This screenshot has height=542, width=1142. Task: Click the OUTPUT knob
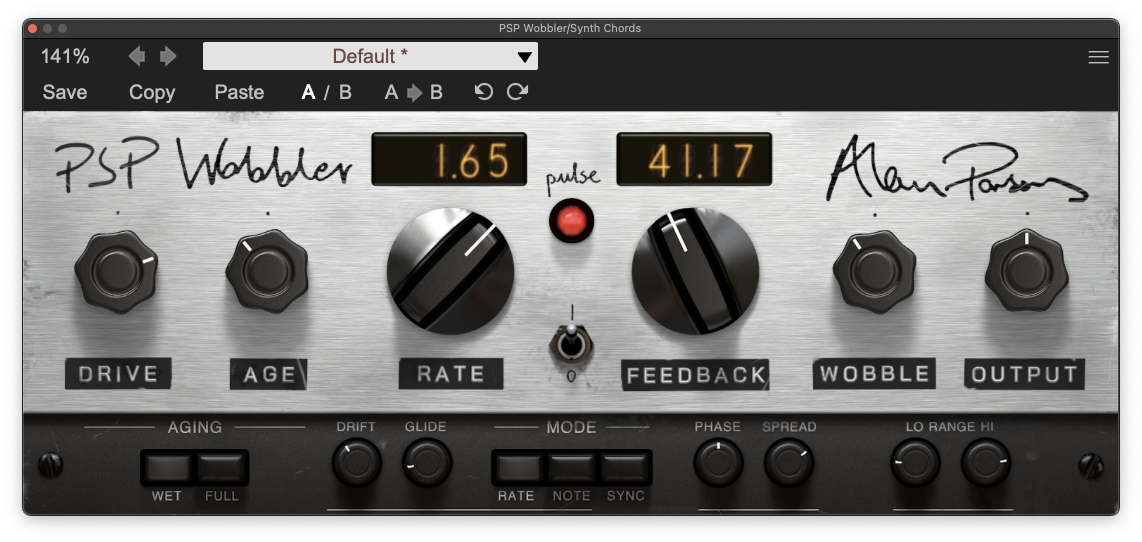1026,272
